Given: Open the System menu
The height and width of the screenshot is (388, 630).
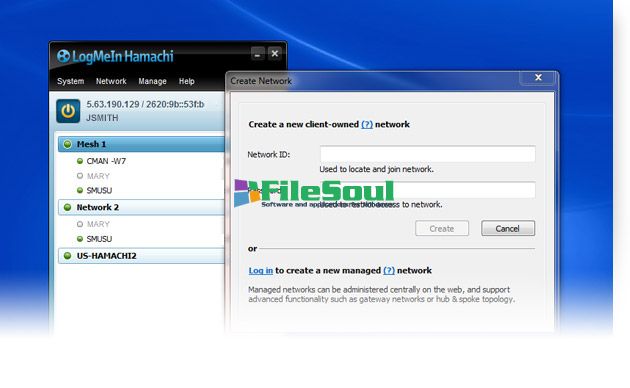Looking at the screenshot, I should click(x=70, y=81).
